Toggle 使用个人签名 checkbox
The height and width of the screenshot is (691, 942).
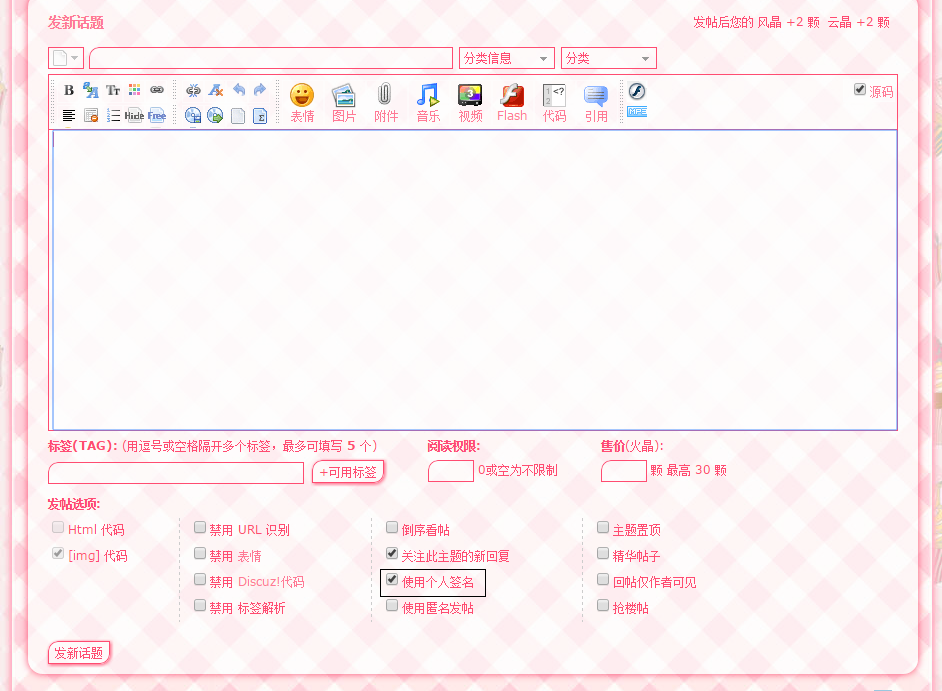tap(392, 579)
